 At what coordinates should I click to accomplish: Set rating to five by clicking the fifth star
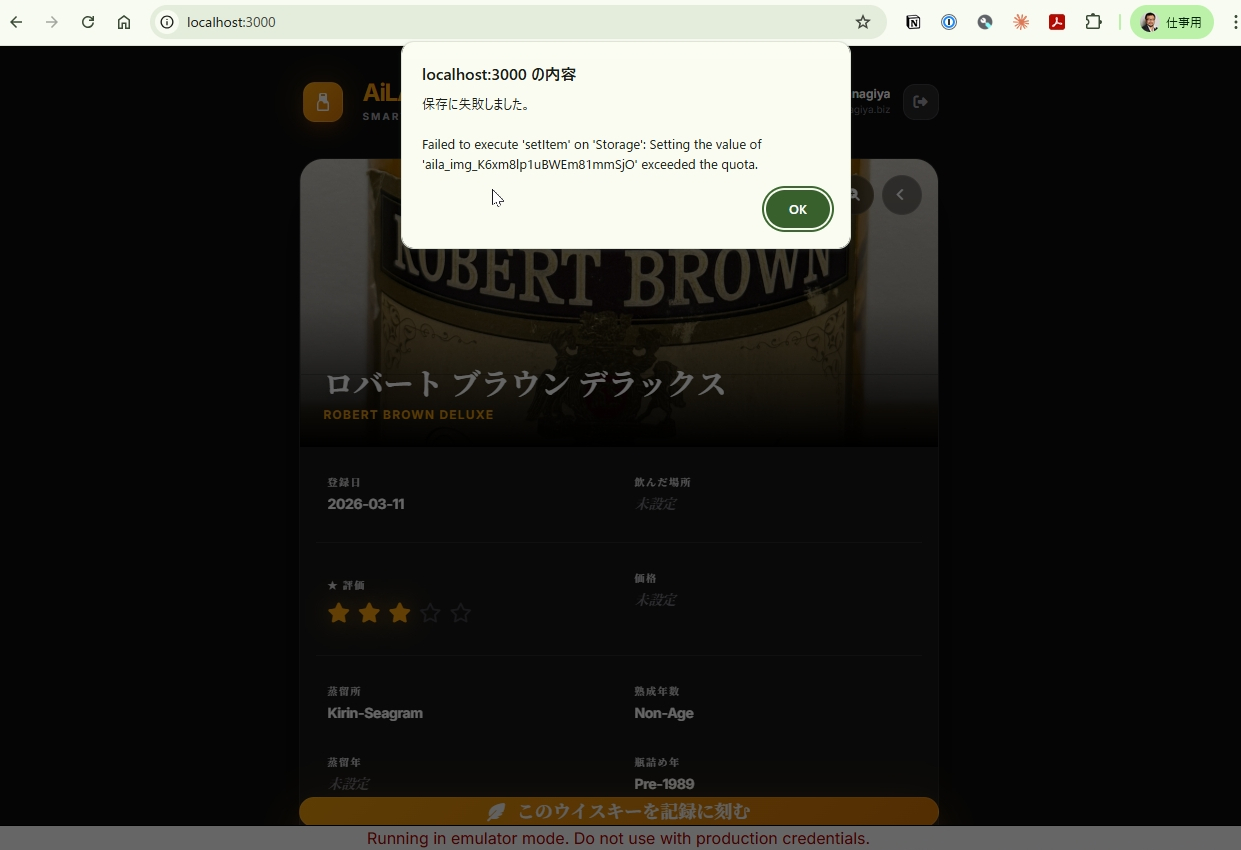tap(460, 612)
